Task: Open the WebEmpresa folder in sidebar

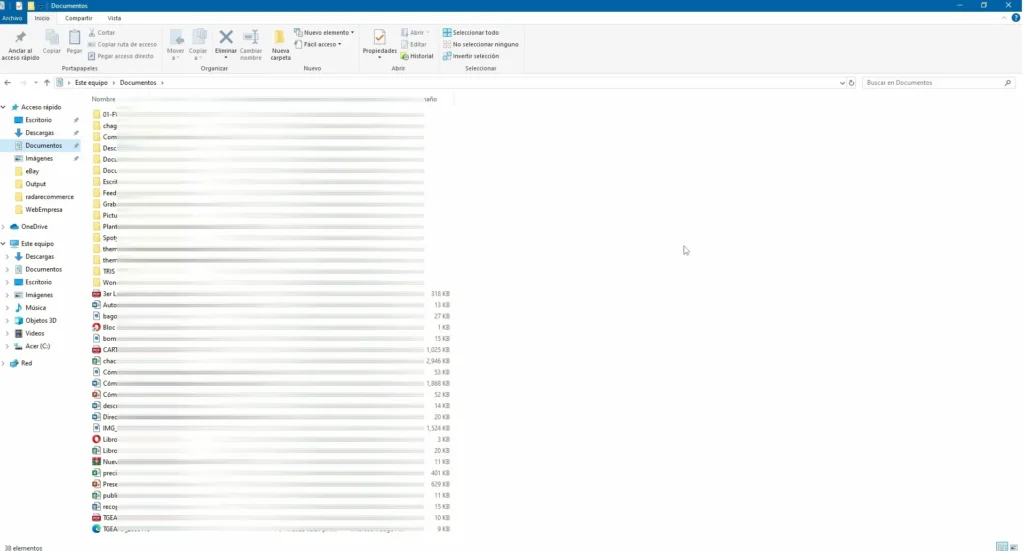Action: [x=44, y=210]
